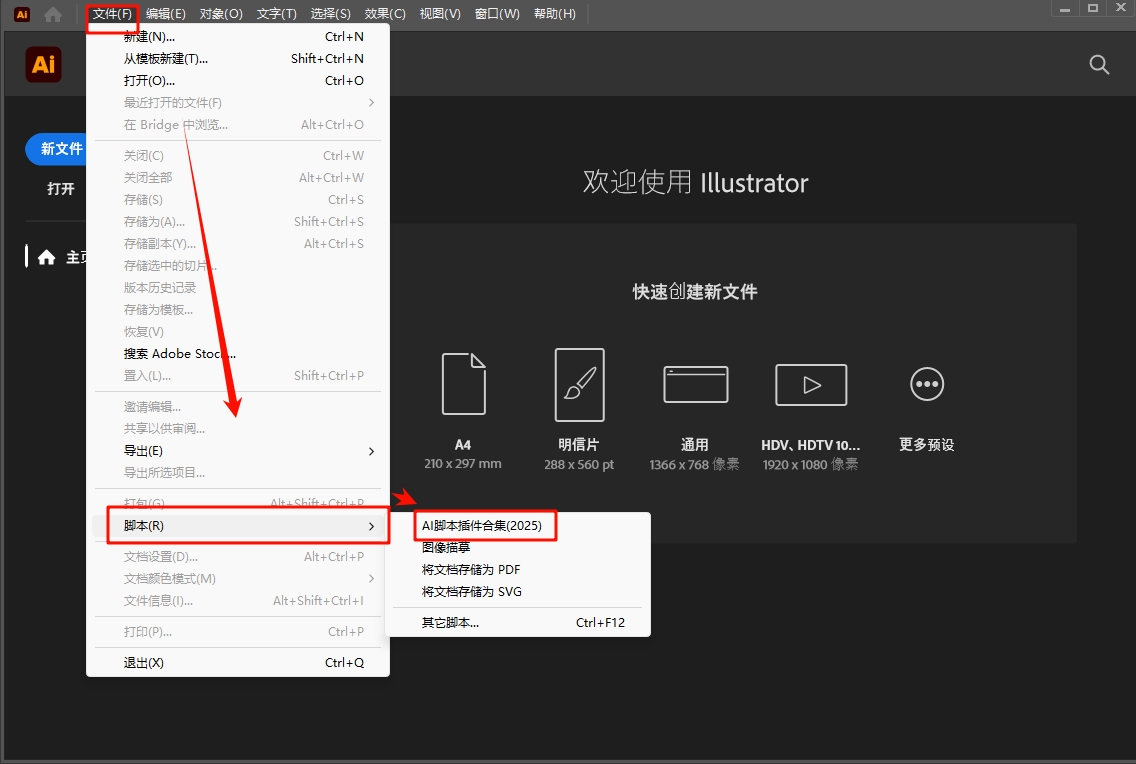Image resolution: width=1136 pixels, height=764 pixels.
Task: Select the A4 document preset icon
Action: (463, 383)
